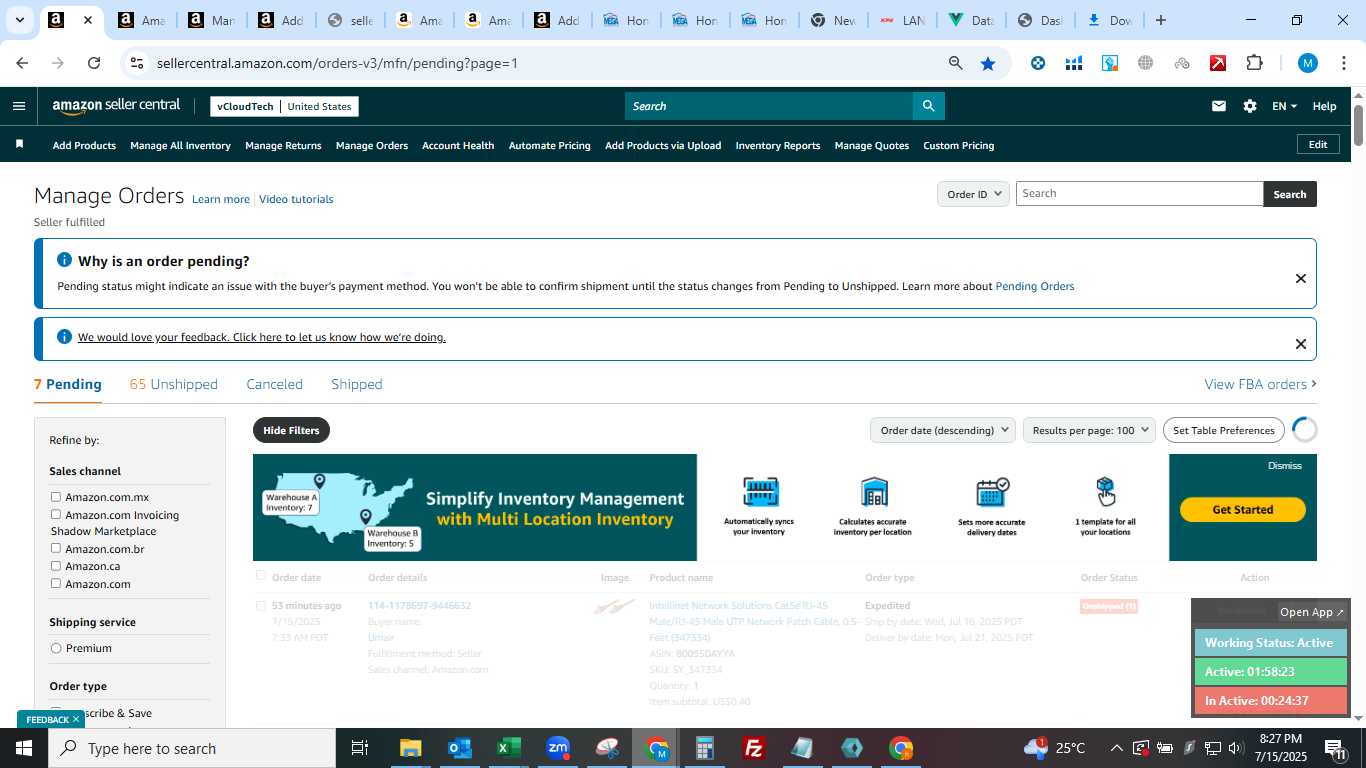Select the Premium shipping service radio

pyautogui.click(x=56, y=648)
